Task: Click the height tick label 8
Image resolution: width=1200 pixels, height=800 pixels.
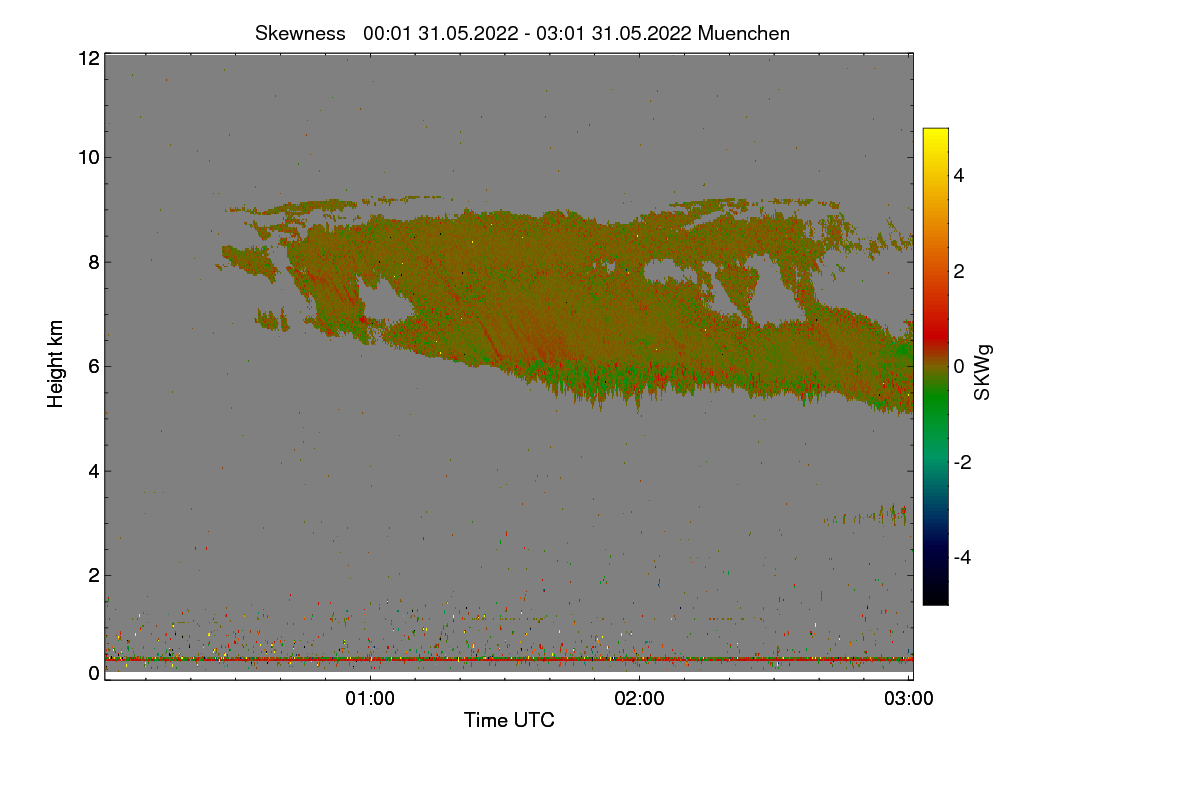Action: click(x=94, y=262)
